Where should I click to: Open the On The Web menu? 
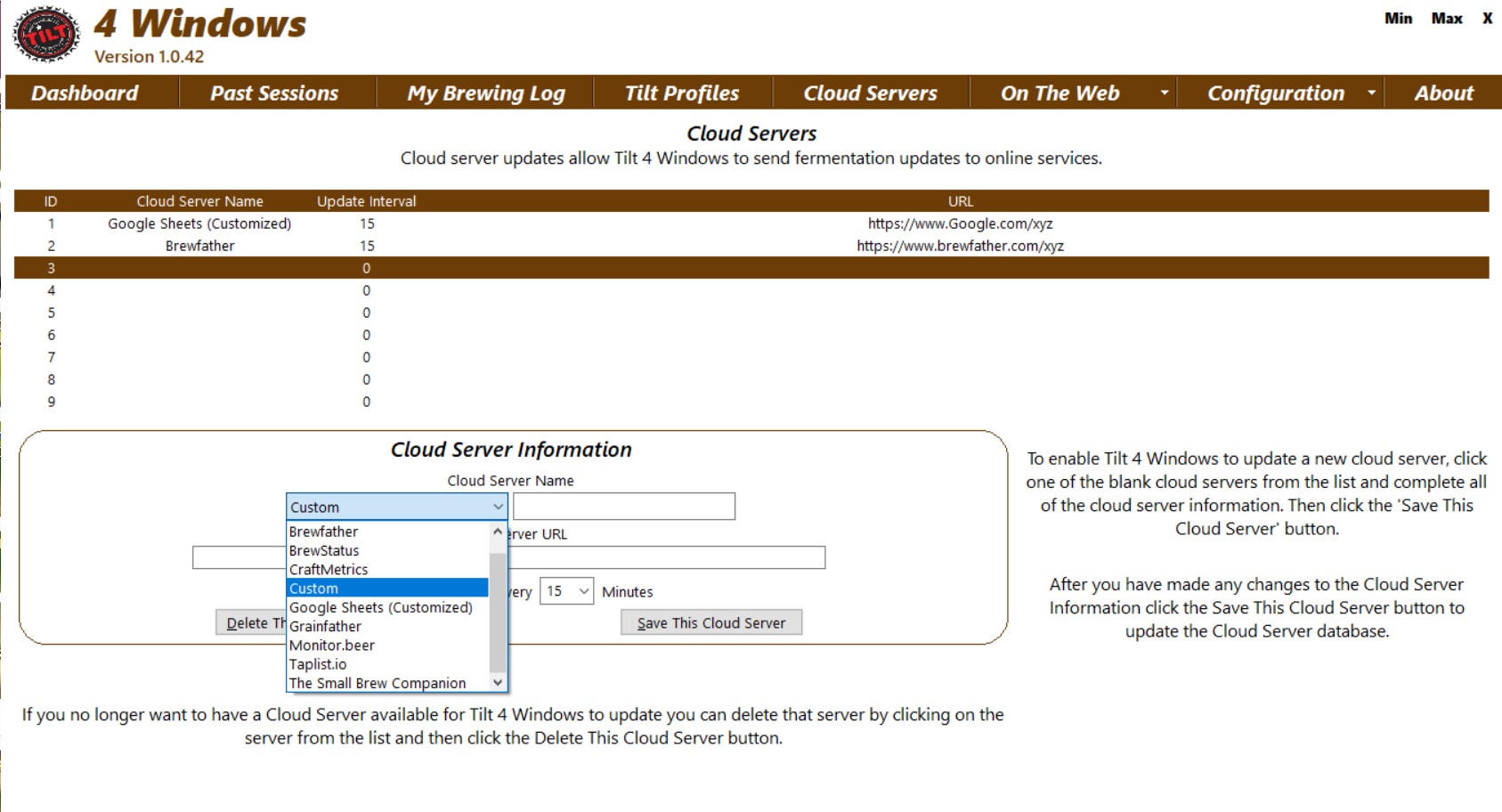click(1060, 93)
